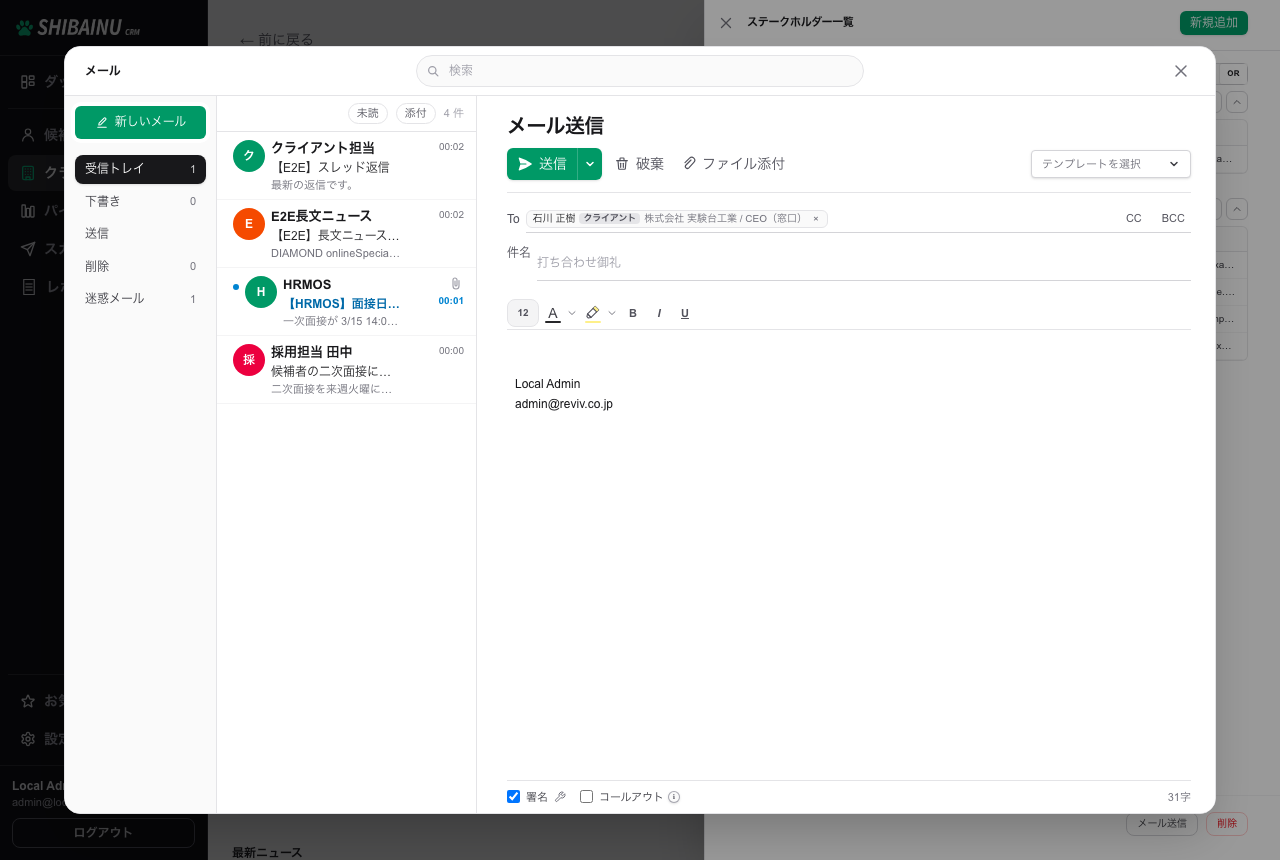Screen dimensions: 1280x860
Task: Click the ファイル添付 attach file button
Action: click(x=734, y=164)
